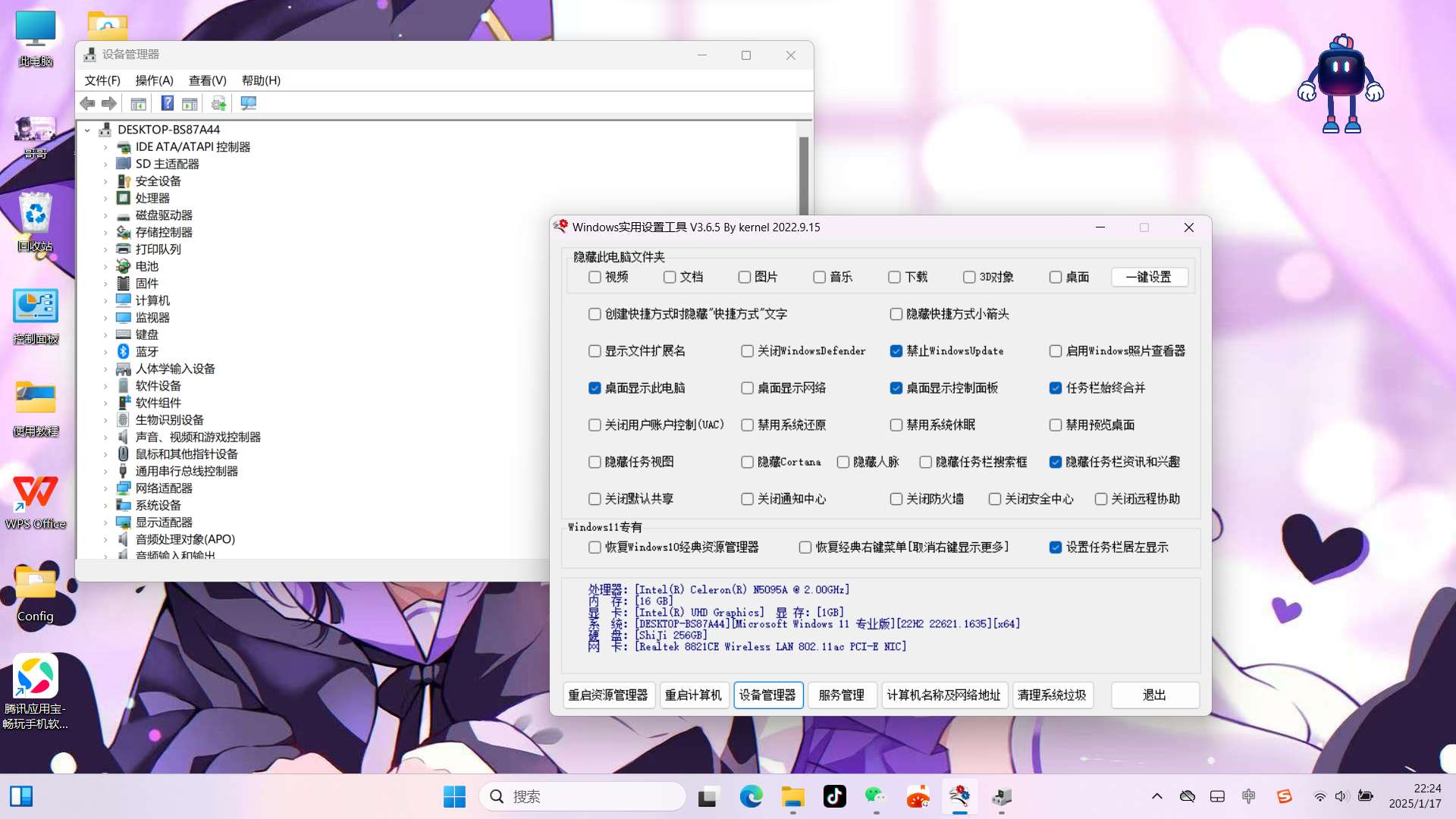Viewport: 1456px width, 819px height.
Task: Open the 文件(F) menu in Device Manager
Action: click(102, 80)
